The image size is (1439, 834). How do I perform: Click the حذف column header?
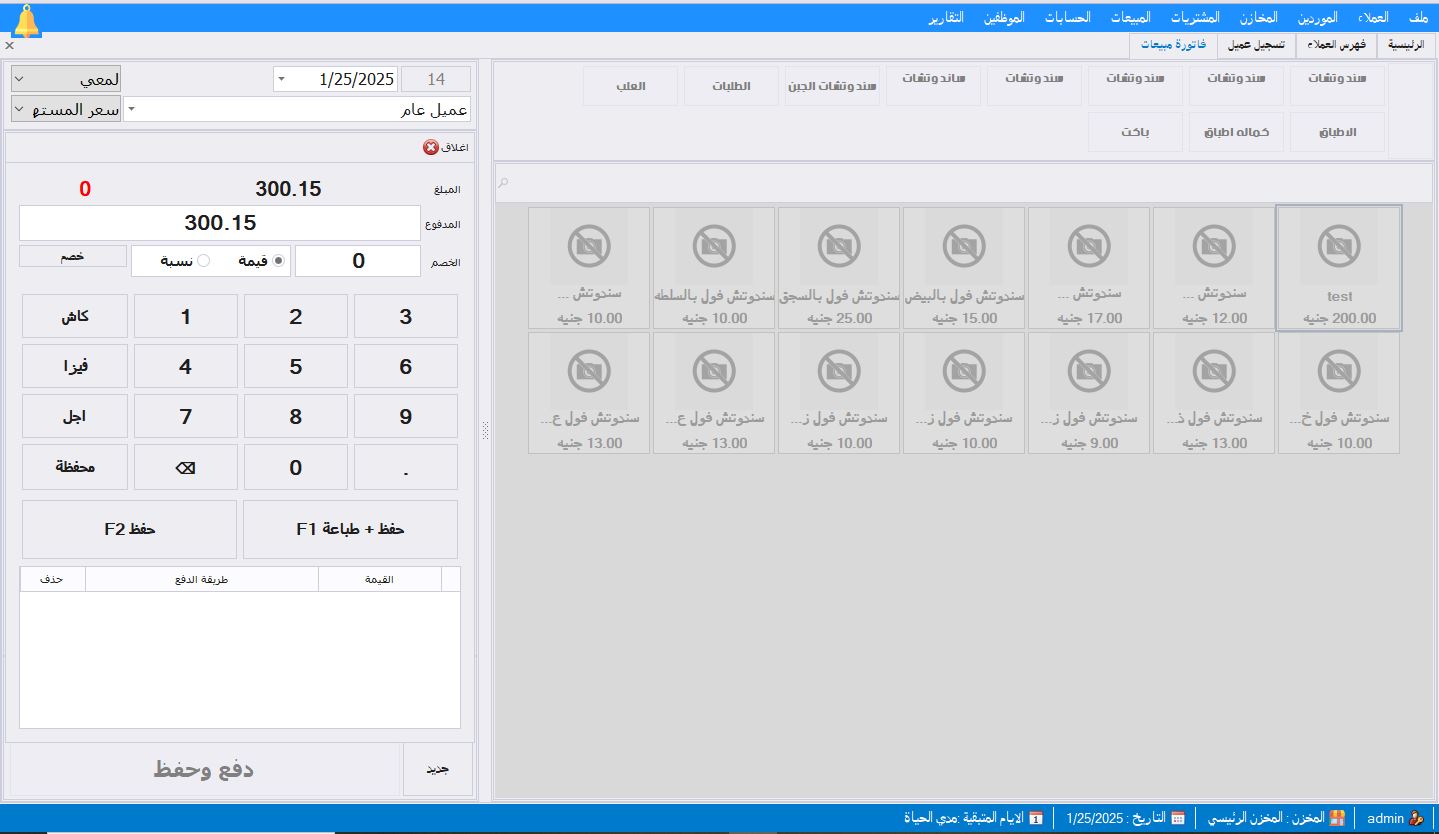click(x=52, y=579)
